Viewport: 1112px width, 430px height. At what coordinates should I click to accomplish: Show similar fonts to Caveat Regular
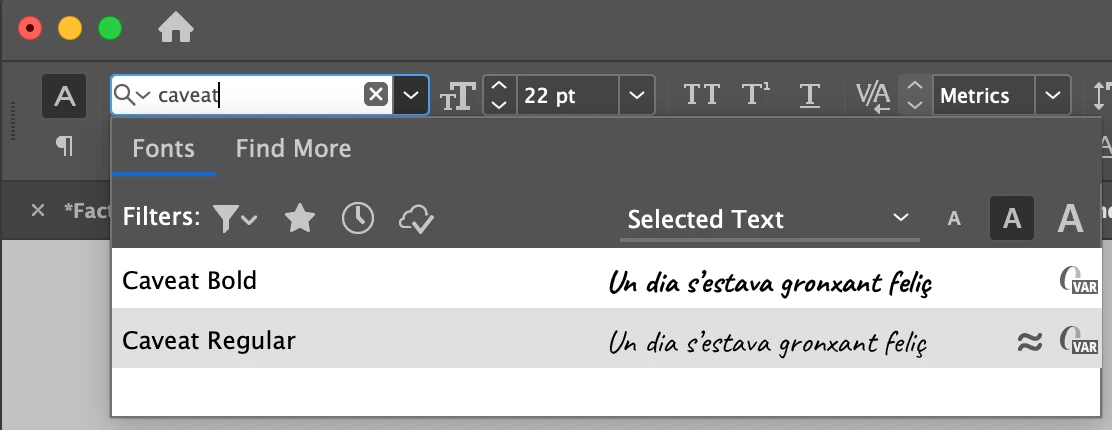[x=1029, y=342]
